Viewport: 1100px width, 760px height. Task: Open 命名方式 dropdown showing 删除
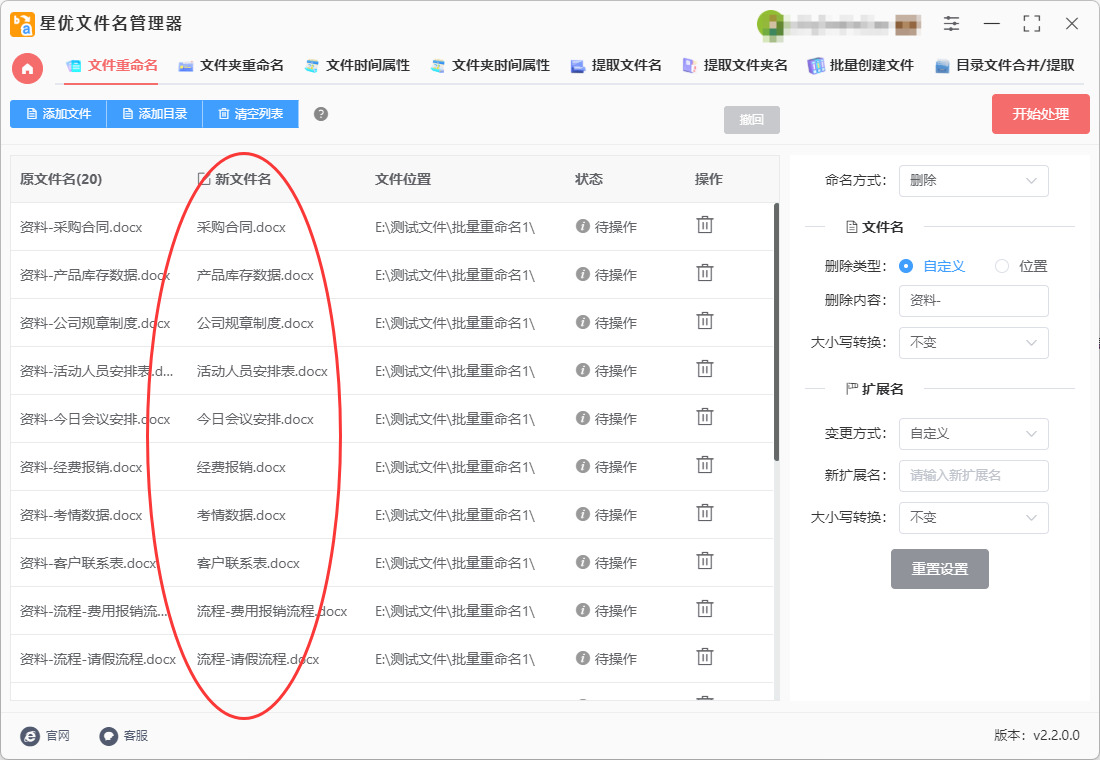pyautogui.click(x=974, y=181)
